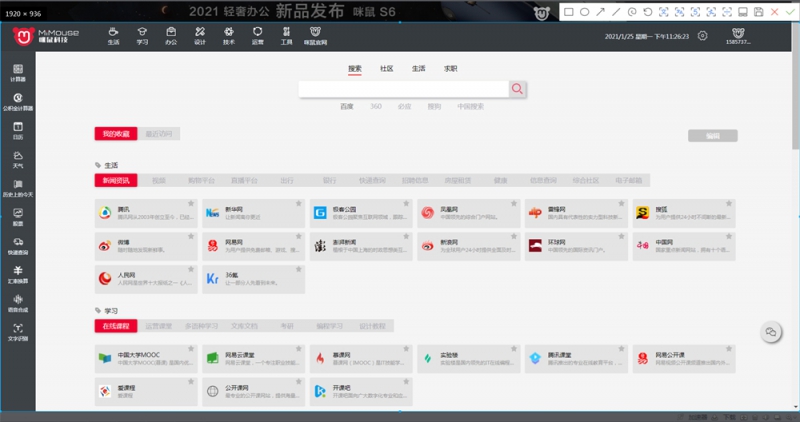The width and height of the screenshot is (800, 422).
Task: Select the line tool in the screenshot toolbar
Action: pyautogui.click(x=616, y=12)
